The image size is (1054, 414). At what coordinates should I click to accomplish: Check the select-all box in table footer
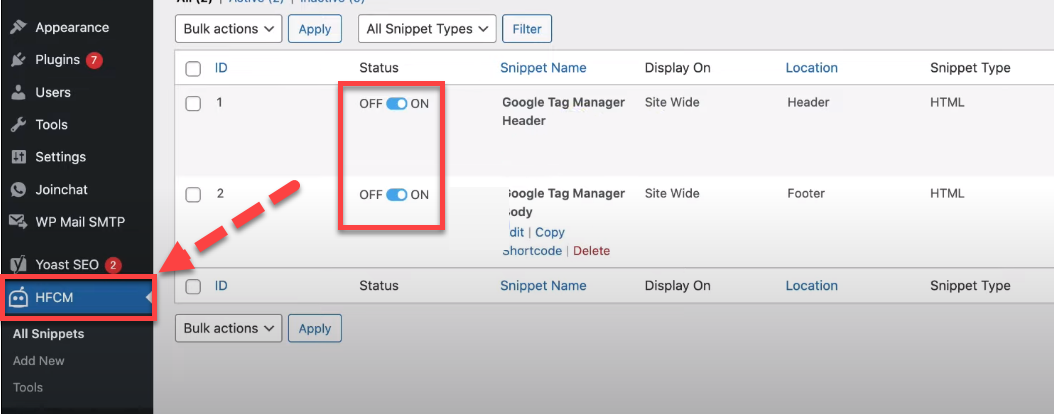click(194, 286)
